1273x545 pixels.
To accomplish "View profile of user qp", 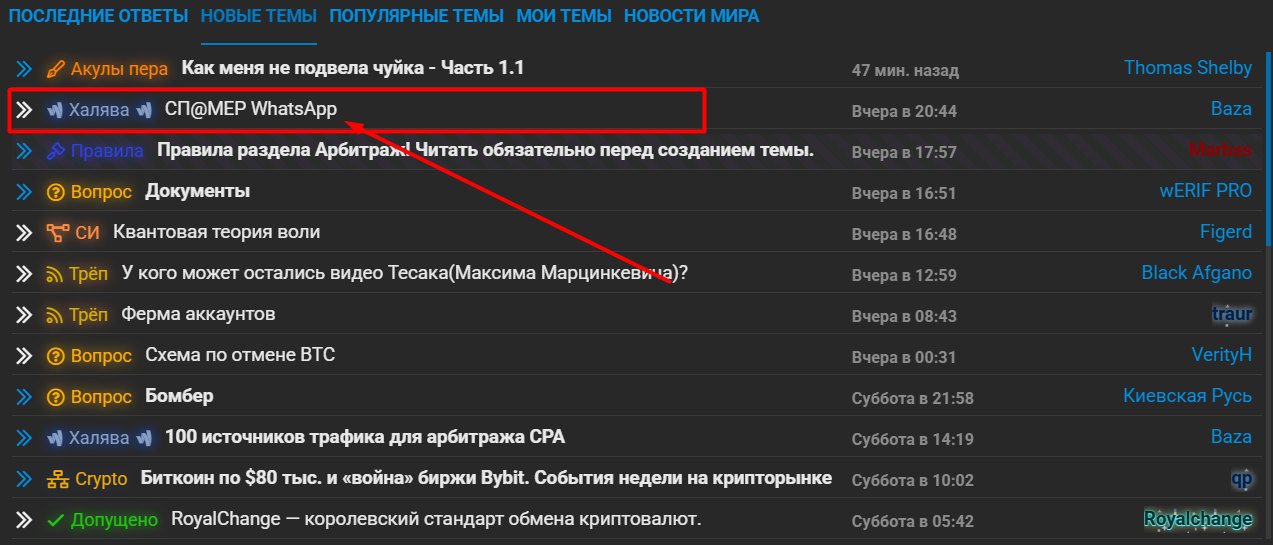I will [x=1242, y=479].
